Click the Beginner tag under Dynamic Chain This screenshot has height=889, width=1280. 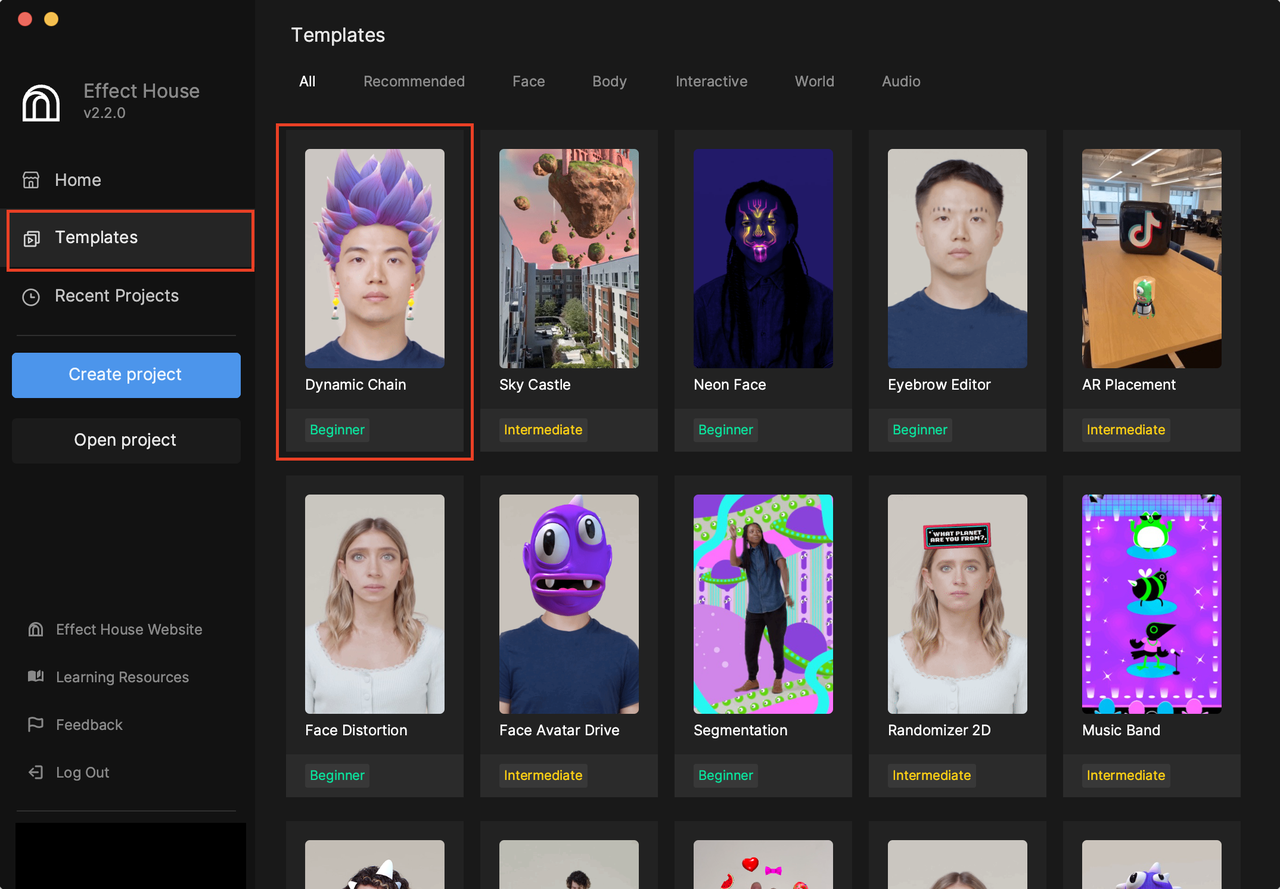click(337, 430)
